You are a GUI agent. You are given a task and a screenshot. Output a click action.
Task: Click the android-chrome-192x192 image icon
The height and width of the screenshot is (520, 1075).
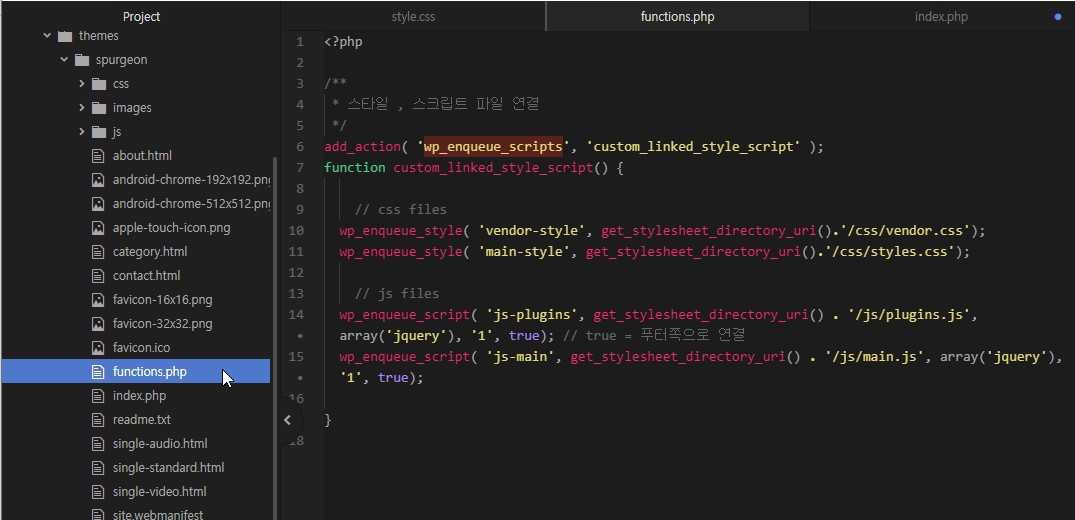pos(98,180)
